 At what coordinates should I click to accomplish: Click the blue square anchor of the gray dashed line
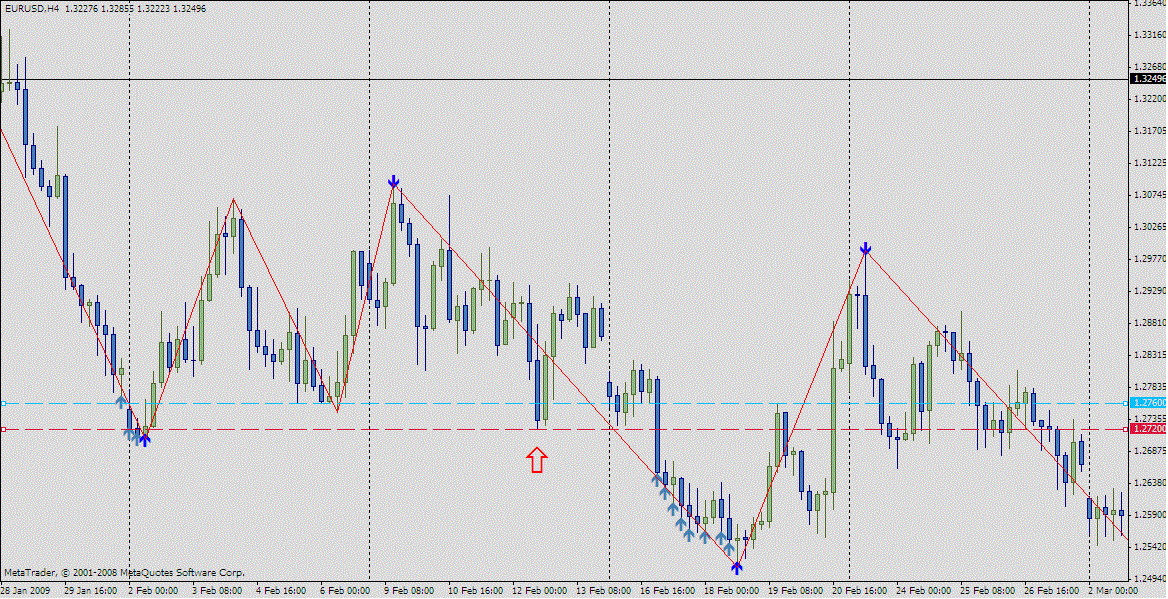pyautogui.click(x=4, y=404)
